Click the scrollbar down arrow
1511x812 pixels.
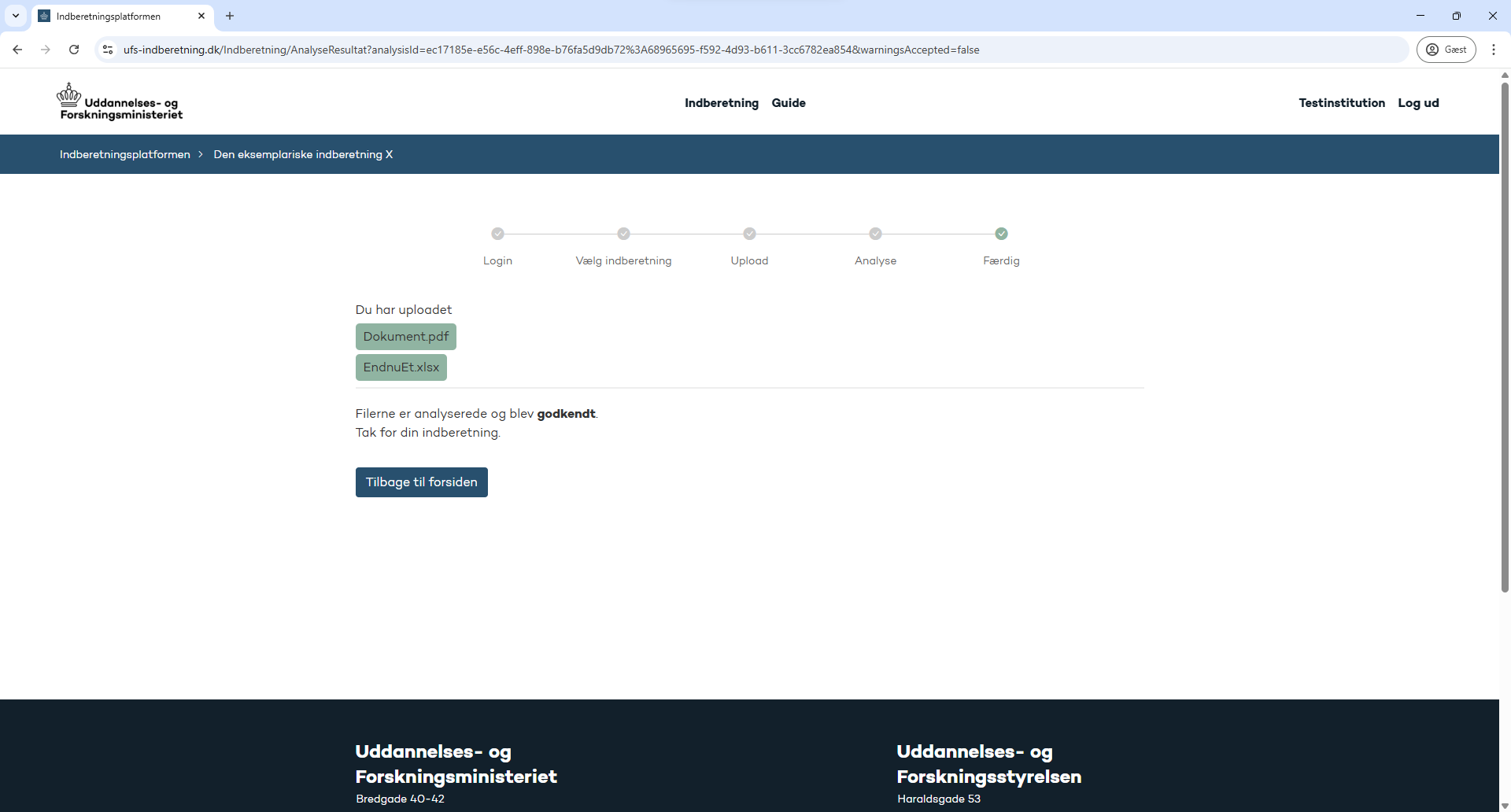coord(1505,806)
